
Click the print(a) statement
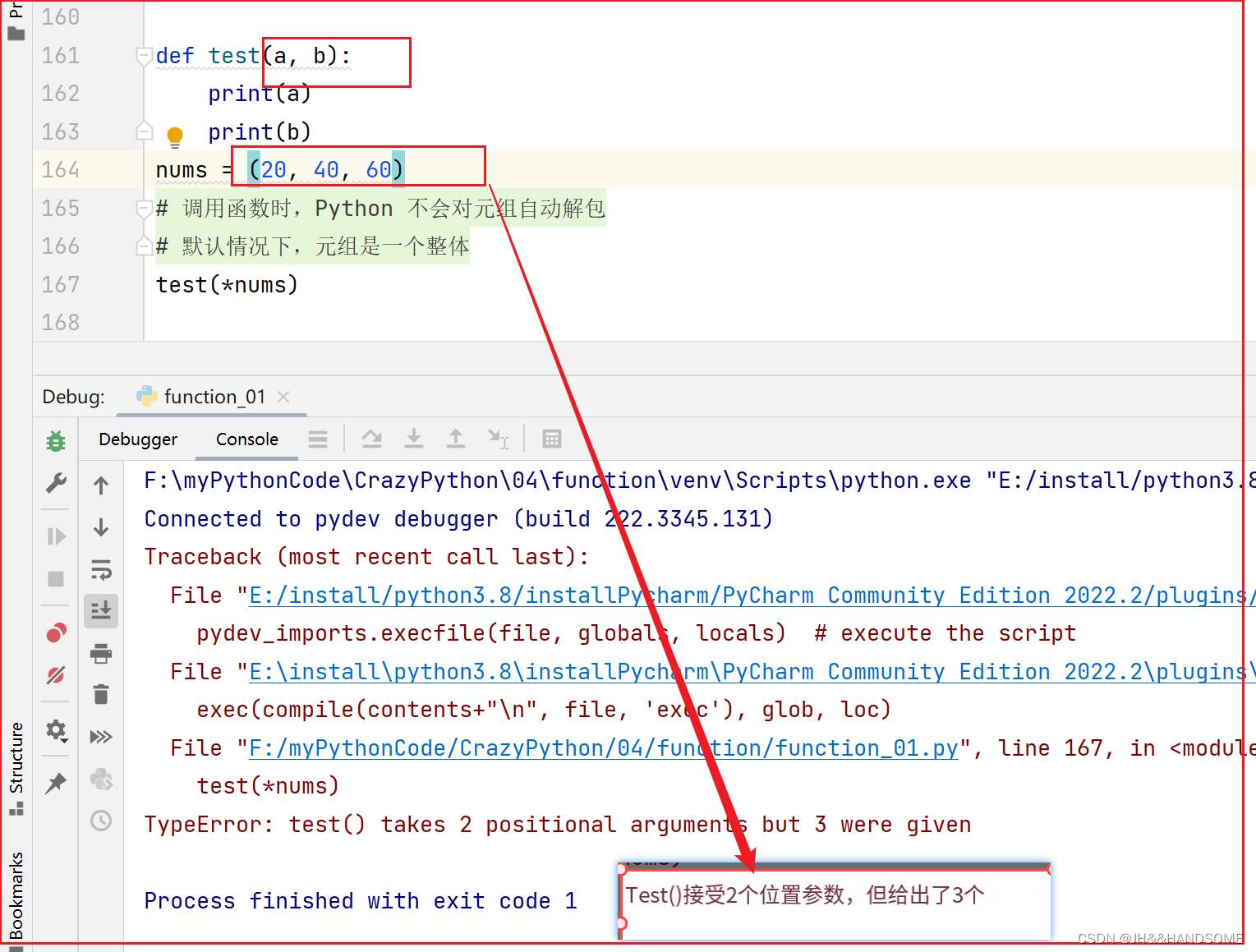[x=260, y=94]
